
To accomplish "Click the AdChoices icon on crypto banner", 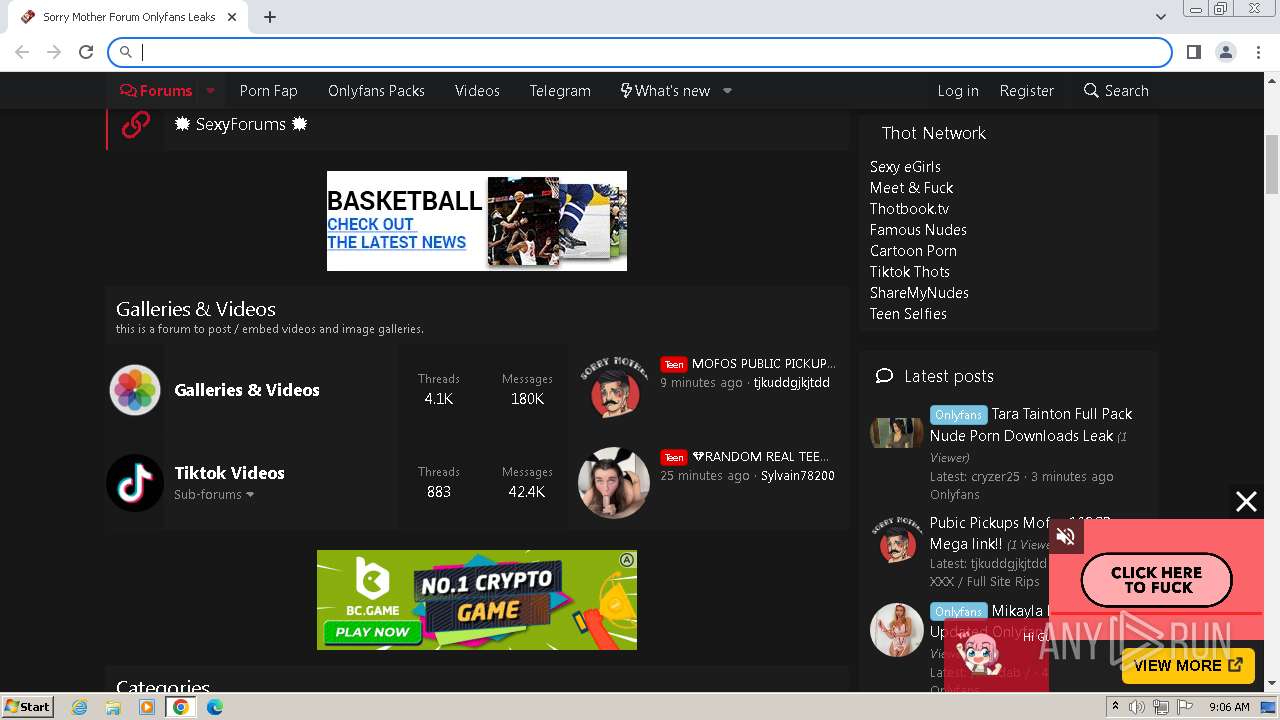I will [x=627, y=560].
